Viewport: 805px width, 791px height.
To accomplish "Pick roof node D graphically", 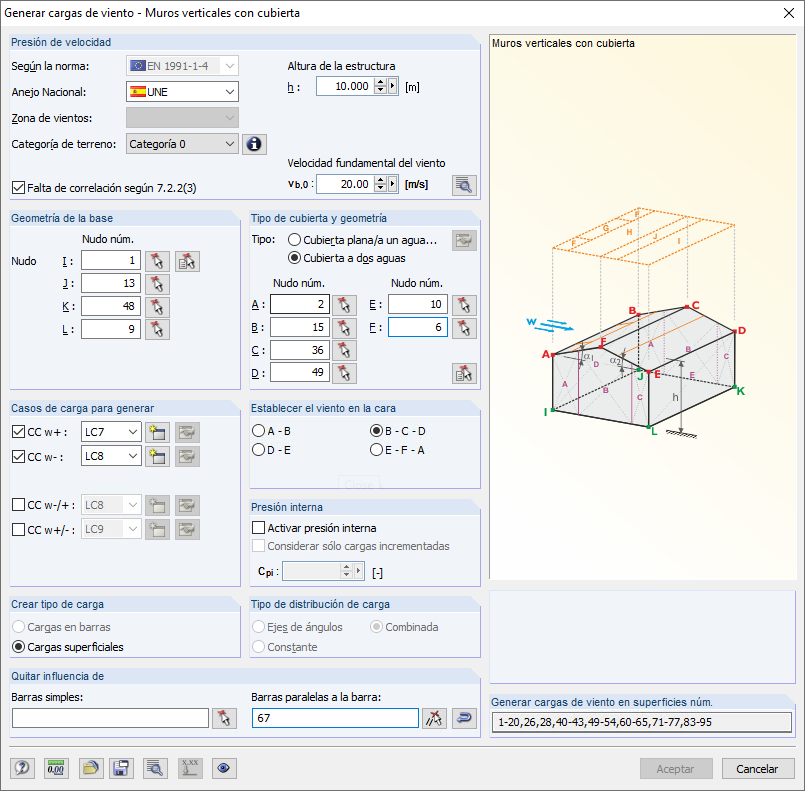I will tap(344, 373).
